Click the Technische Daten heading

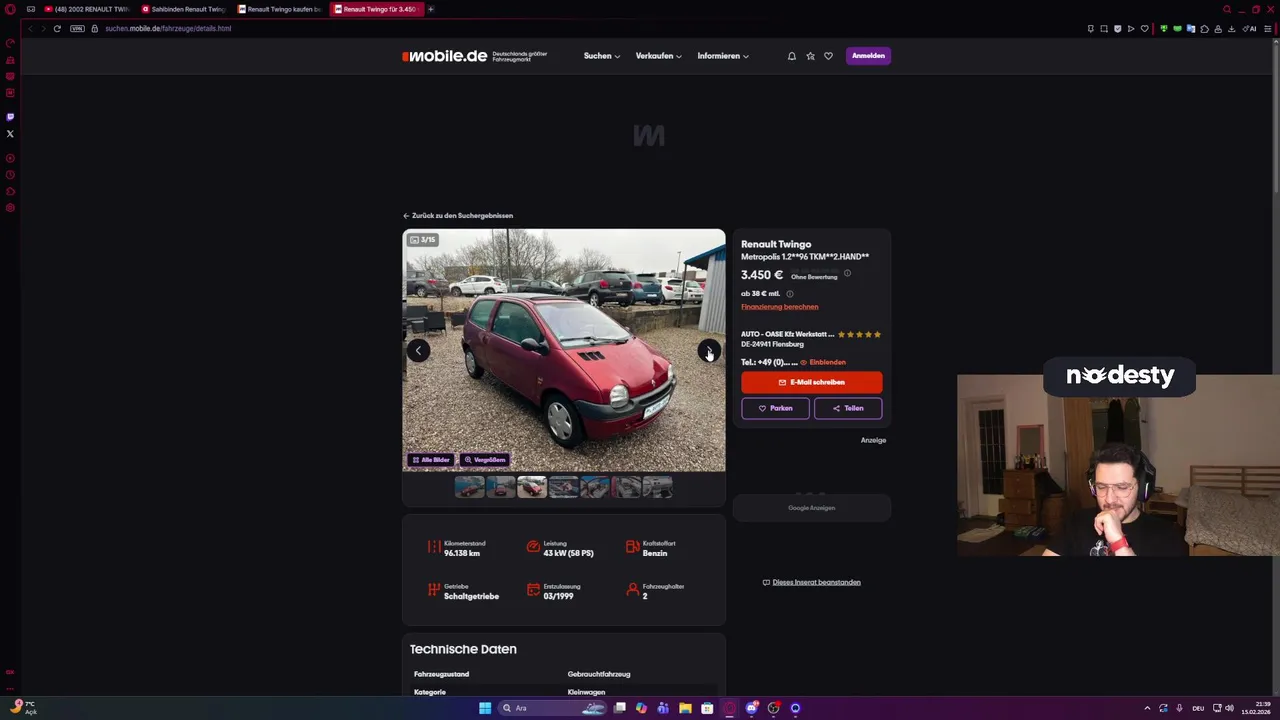[463, 649]
